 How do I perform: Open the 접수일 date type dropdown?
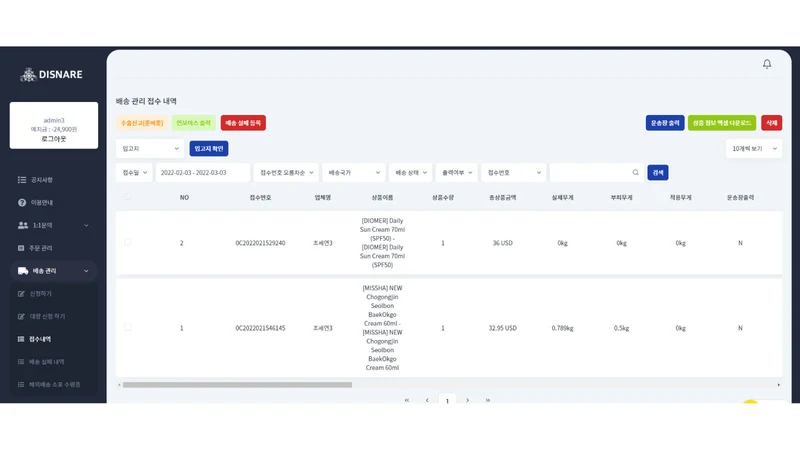(134, 172)
